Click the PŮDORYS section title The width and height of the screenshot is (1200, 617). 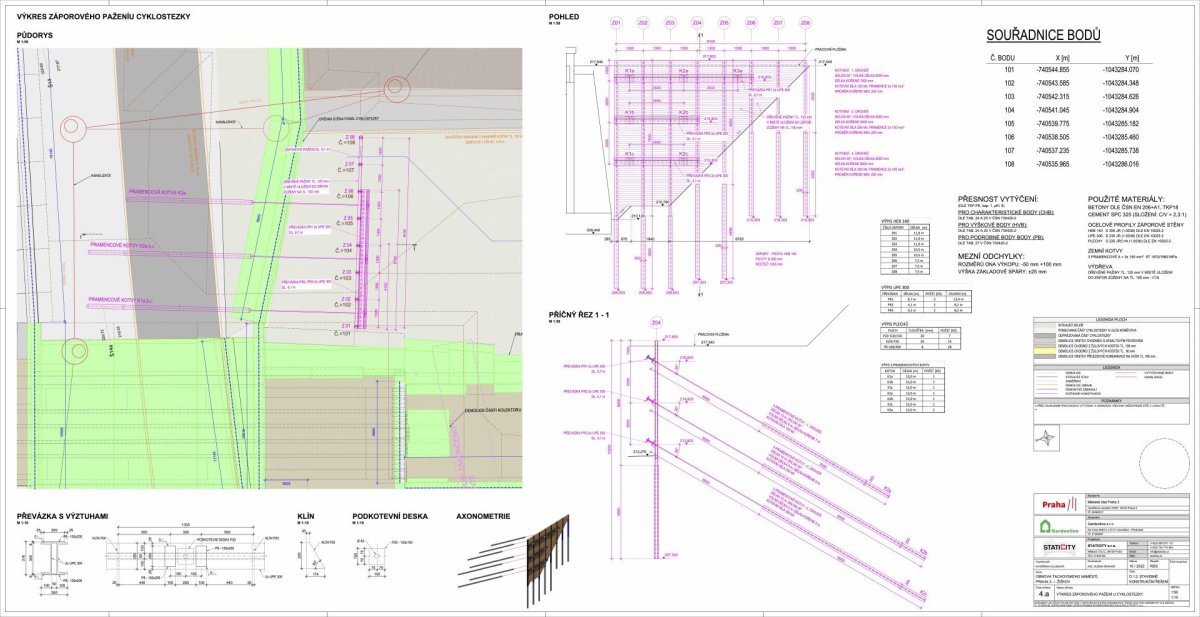(x=34, y=35)
